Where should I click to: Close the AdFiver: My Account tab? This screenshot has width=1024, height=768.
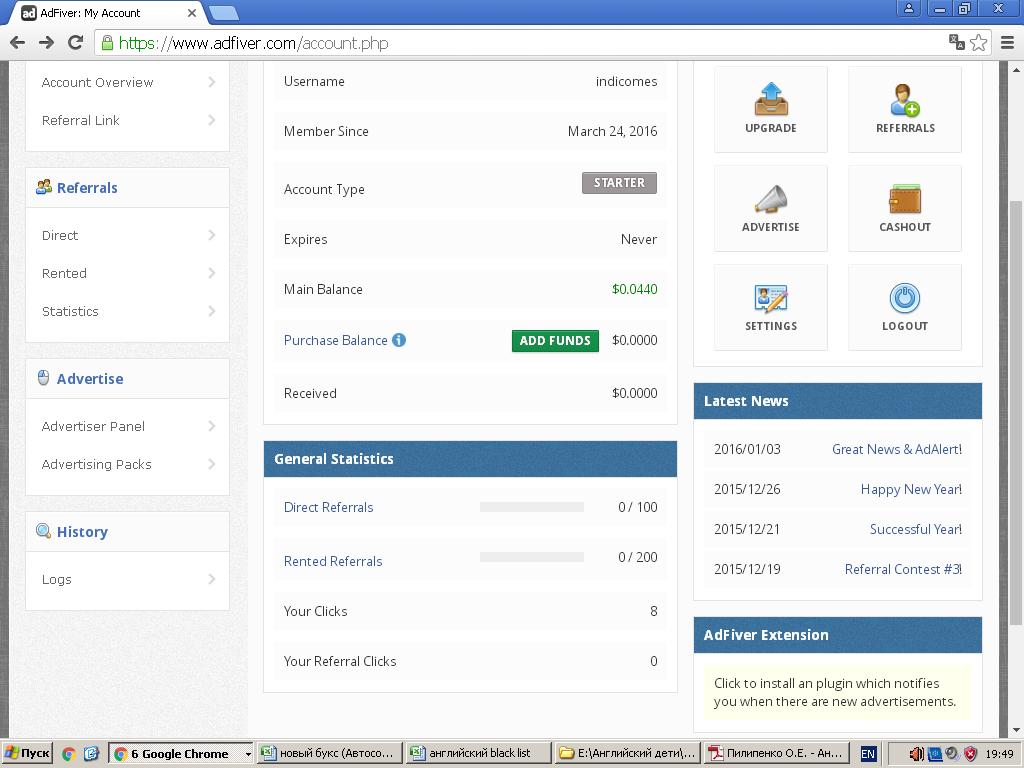pyautogui.click(x=192, y=12)
